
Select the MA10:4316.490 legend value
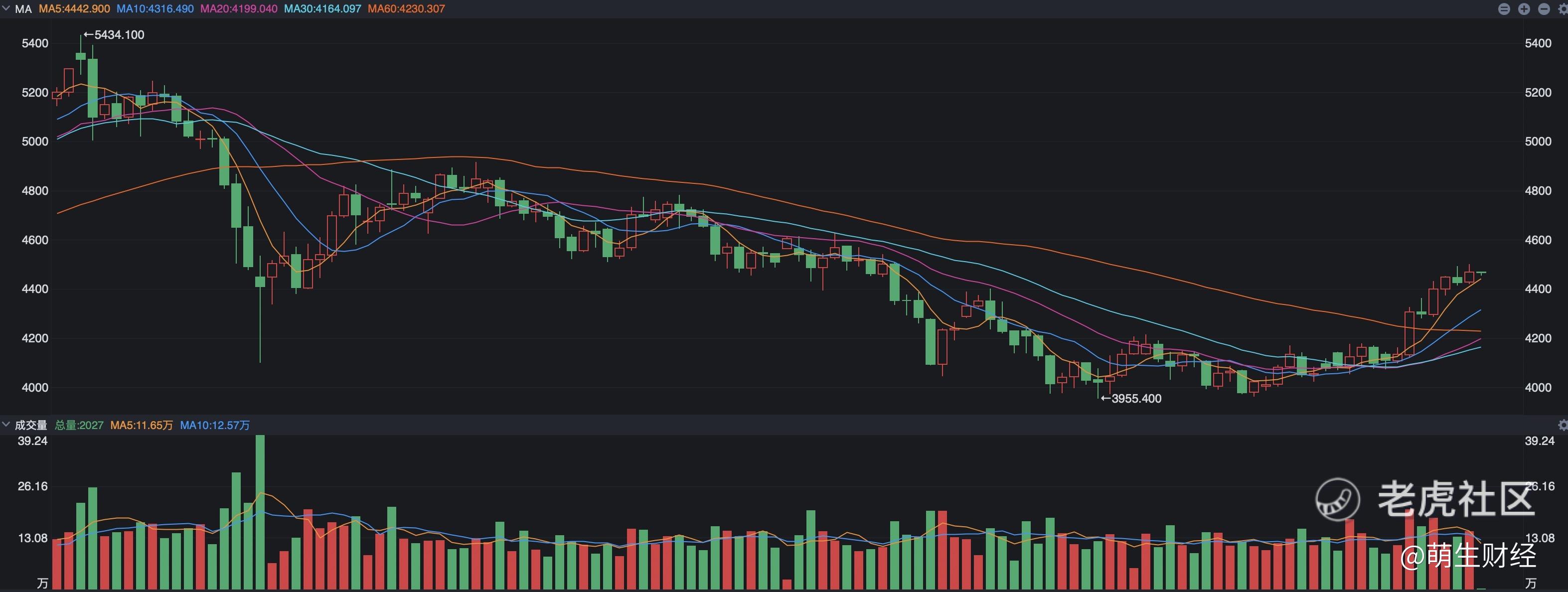click(155, 9)
